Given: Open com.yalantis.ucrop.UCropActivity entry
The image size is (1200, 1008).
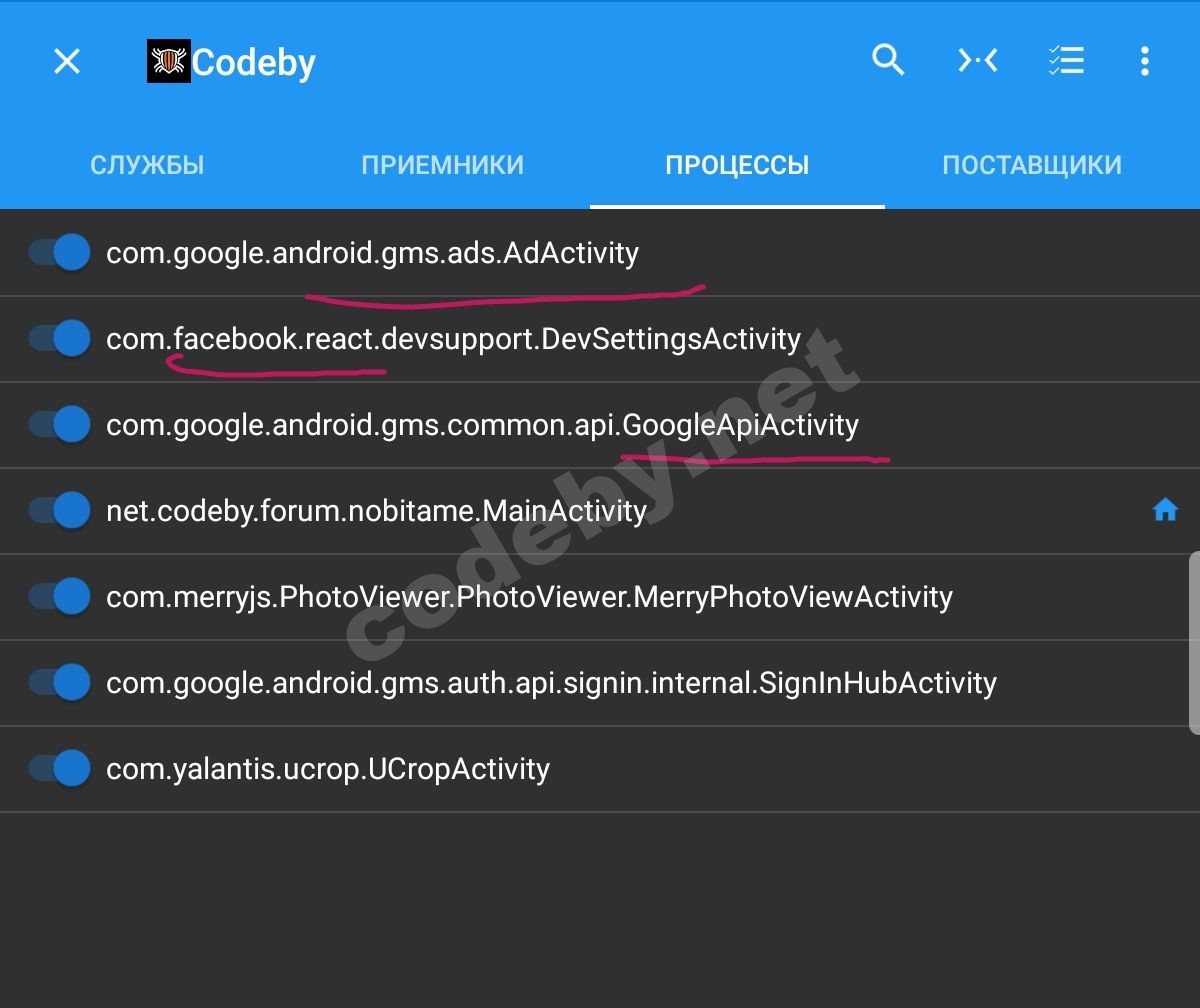Looking at the screenshot, I should pos(328,769).
